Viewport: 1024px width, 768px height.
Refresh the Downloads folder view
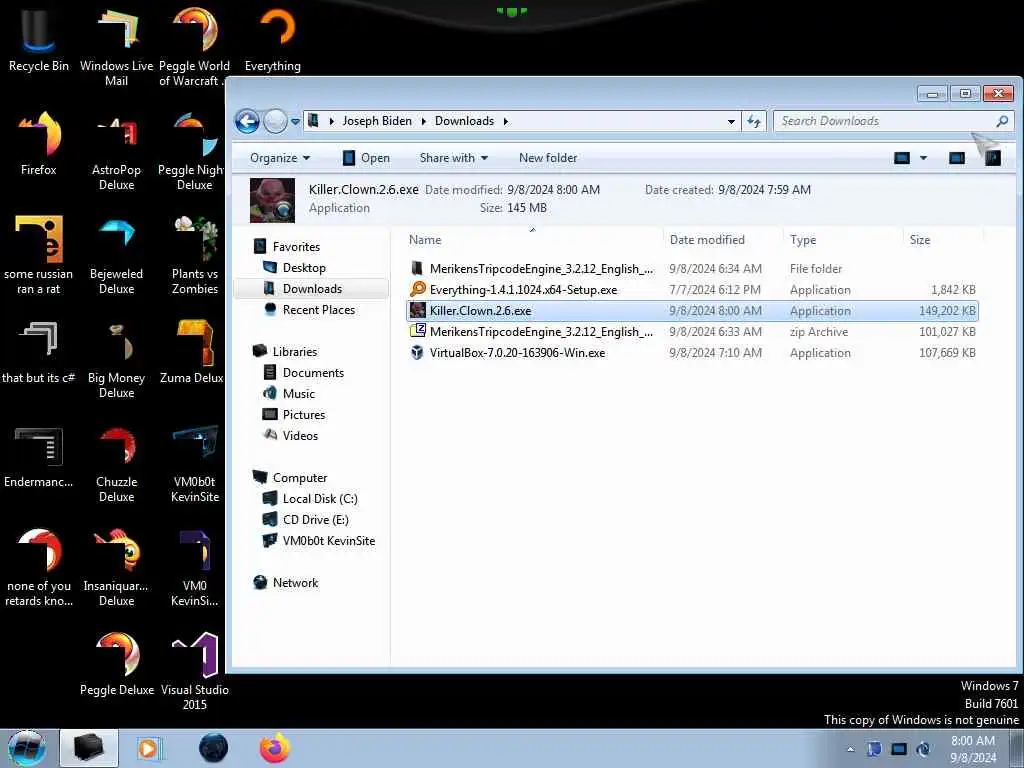click(754, 121)
